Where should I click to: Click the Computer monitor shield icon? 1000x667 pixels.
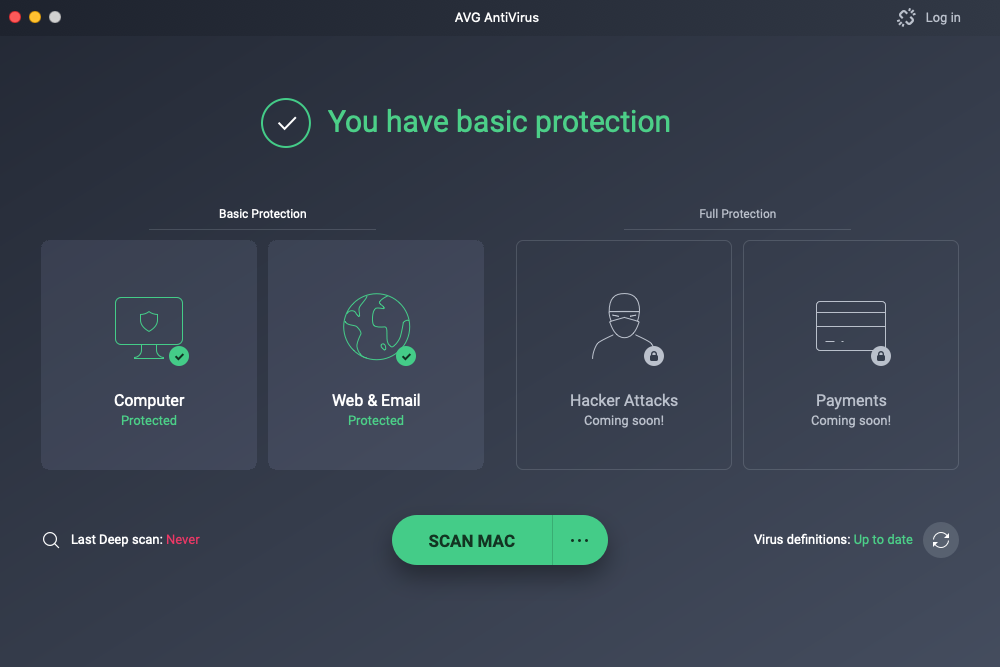[149, 328]
